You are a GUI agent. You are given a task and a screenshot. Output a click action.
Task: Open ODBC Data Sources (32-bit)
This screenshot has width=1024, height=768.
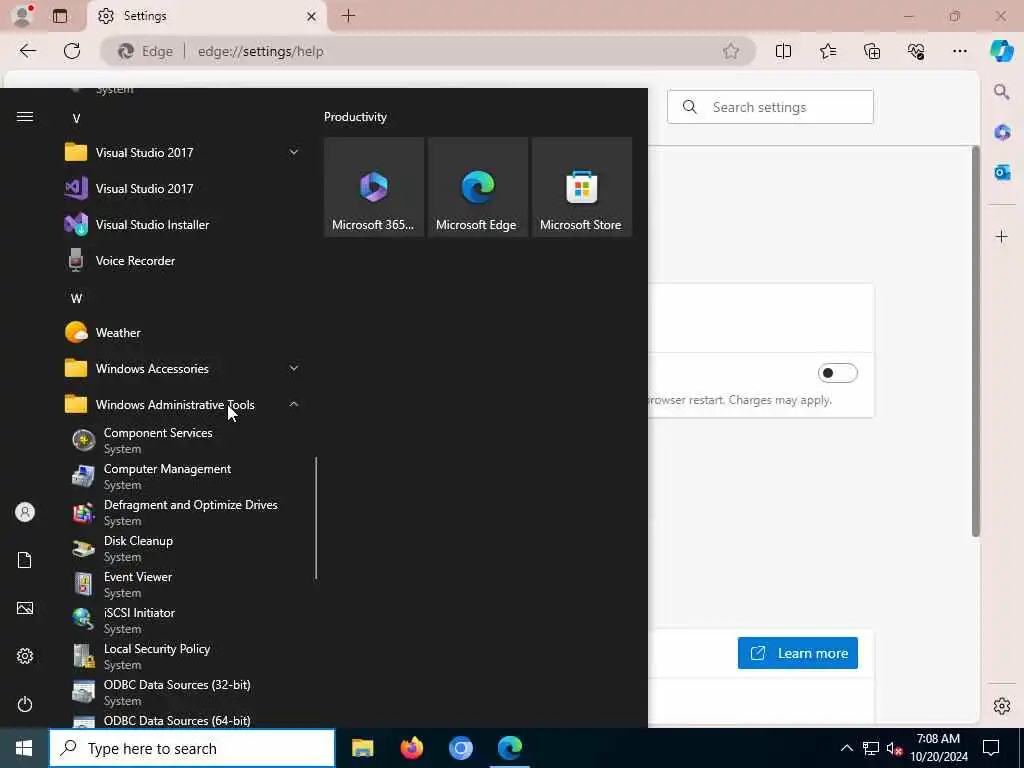183,692
